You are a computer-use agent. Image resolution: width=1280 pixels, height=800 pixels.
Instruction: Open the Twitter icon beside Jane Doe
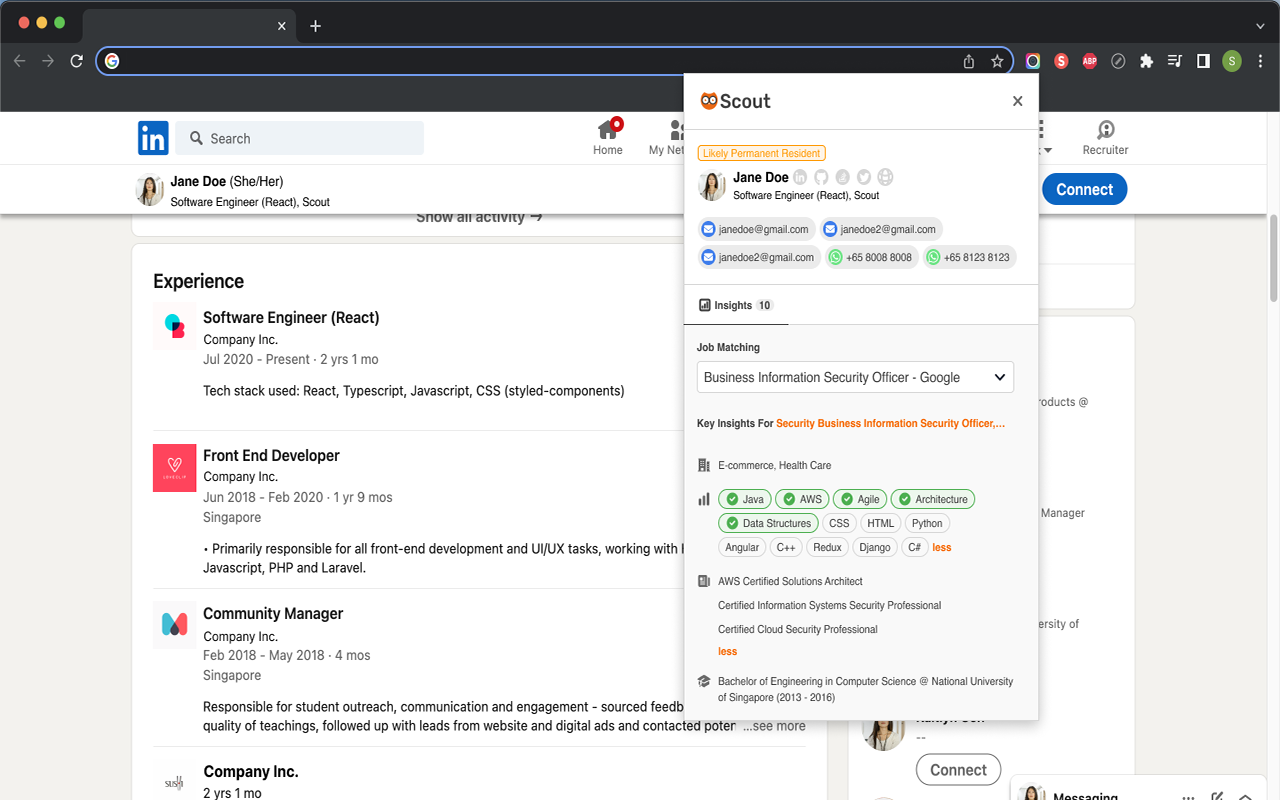click(864, 178)
